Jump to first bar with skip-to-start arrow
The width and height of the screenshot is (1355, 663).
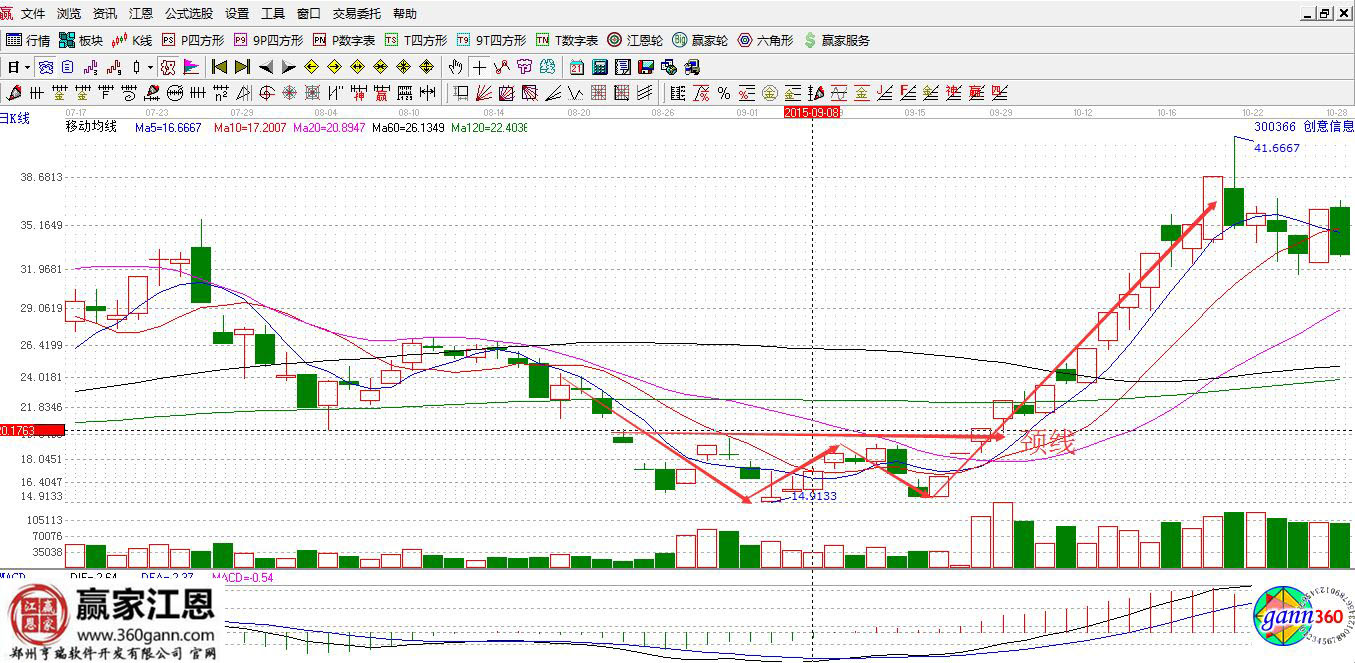click(219, 67)
